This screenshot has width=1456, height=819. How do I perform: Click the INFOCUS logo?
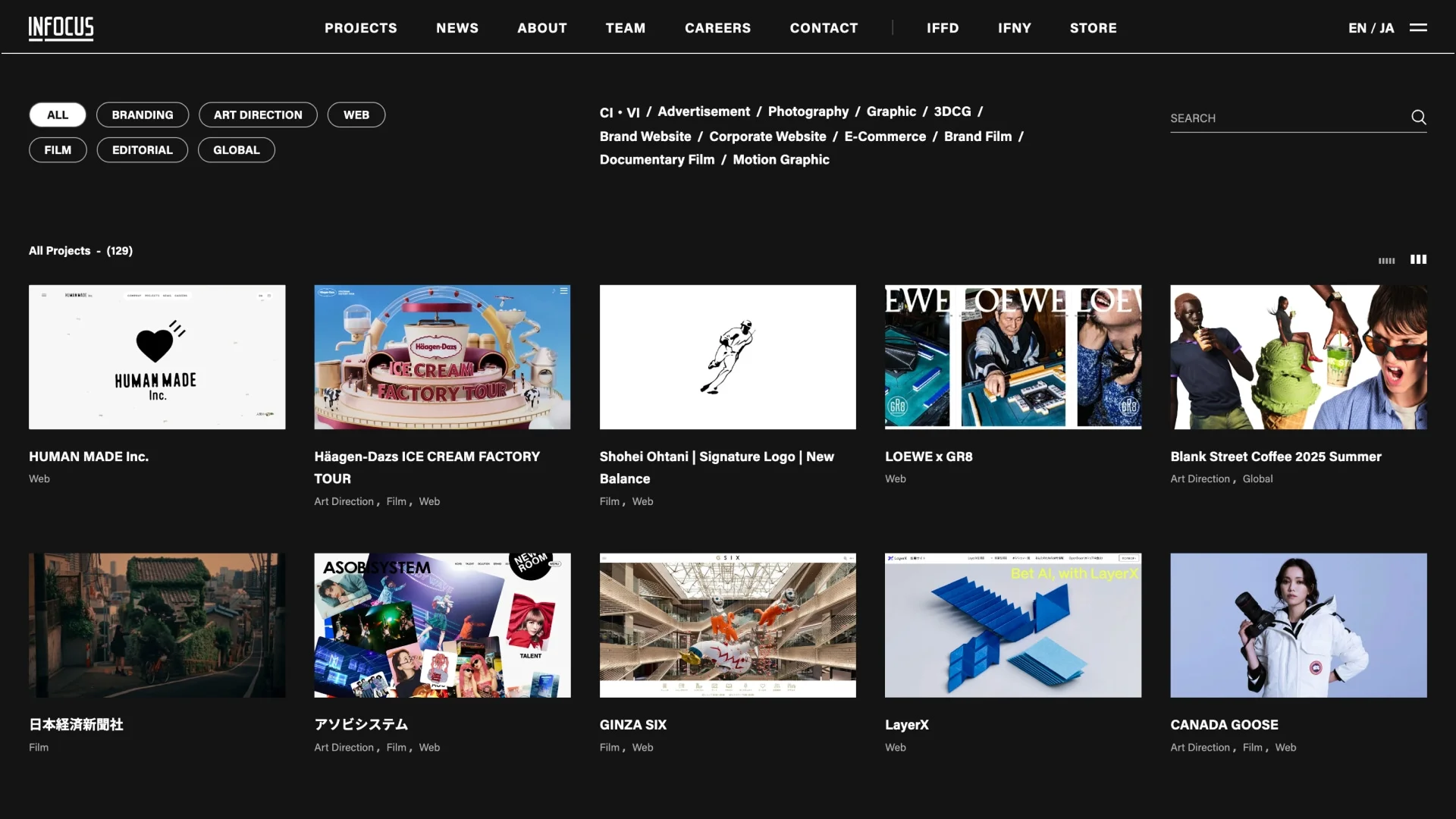[61, 28]
